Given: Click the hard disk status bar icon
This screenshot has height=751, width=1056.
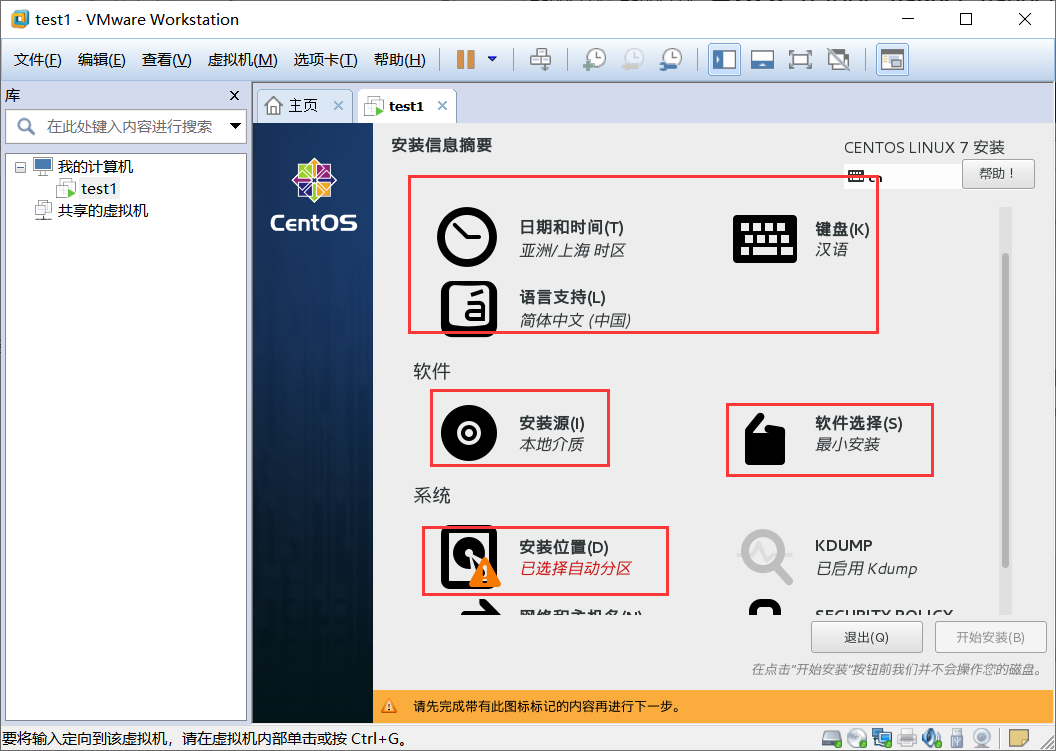Looking at the screenshot, I should pos(832,738).
